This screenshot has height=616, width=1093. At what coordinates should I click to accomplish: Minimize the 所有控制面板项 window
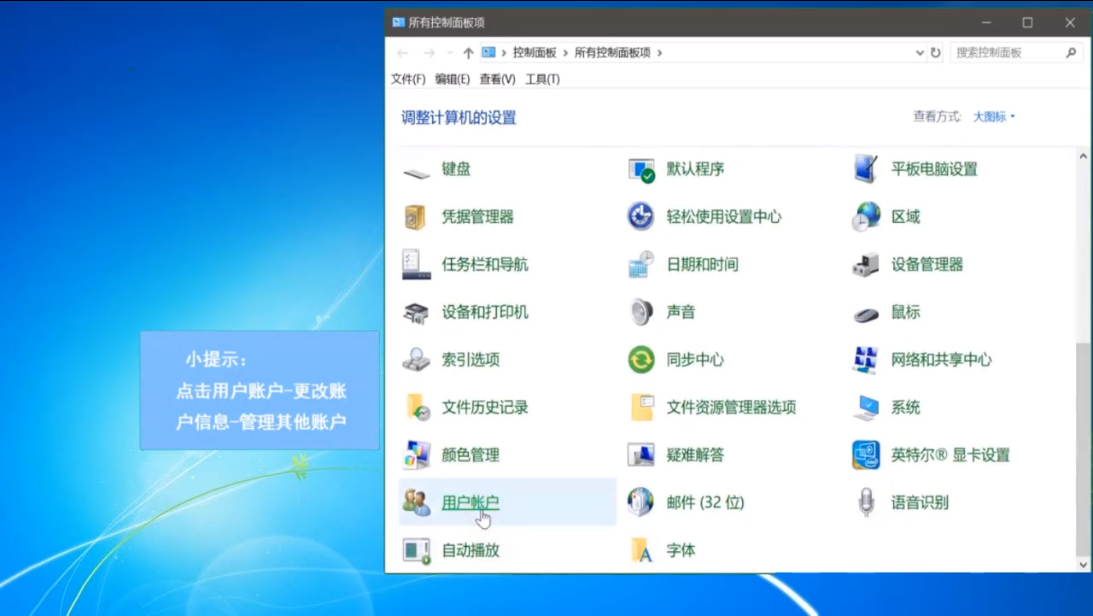[986, 22]
